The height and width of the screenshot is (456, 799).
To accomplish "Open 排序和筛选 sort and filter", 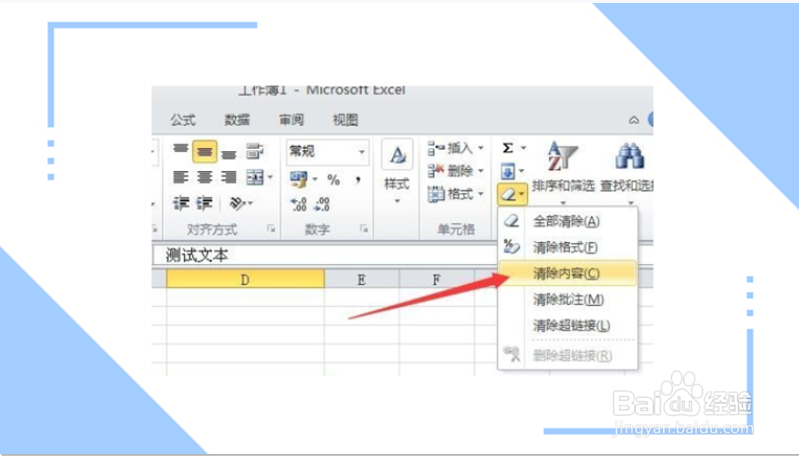I will tap(563, 172).
